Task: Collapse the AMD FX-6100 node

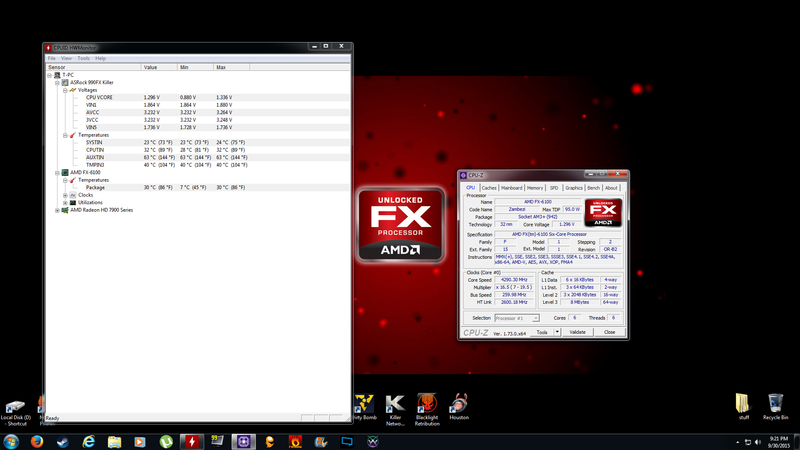Action: [x=57, y=173]
